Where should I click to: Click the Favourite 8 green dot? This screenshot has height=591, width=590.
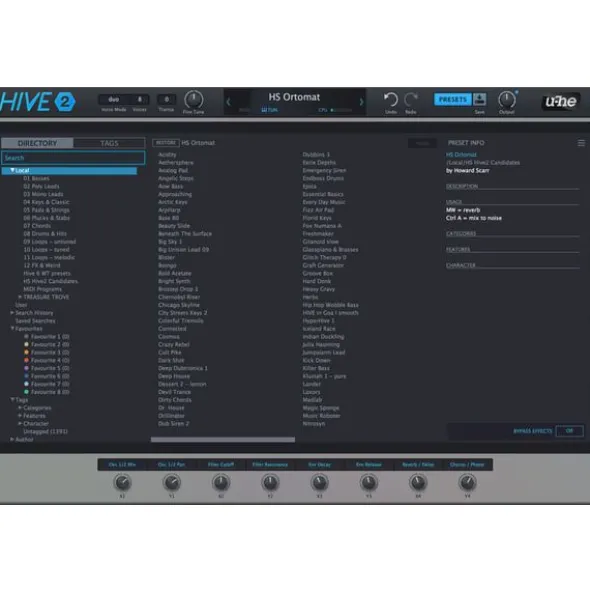[x=26, y=392]
